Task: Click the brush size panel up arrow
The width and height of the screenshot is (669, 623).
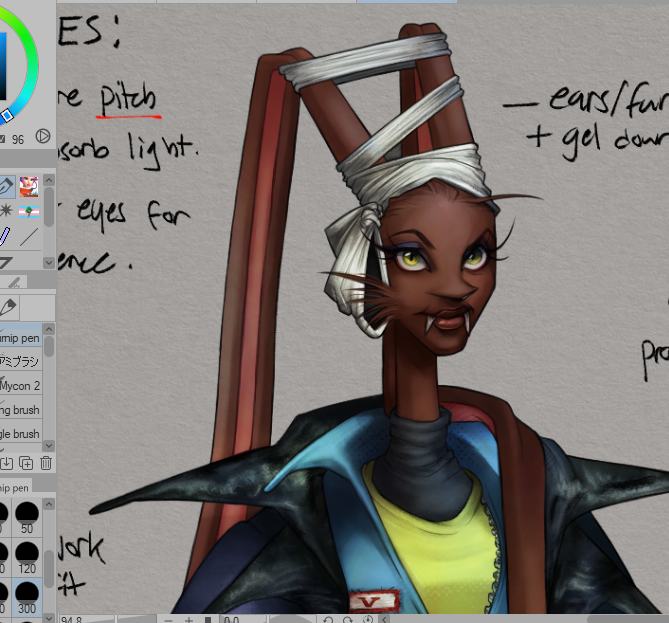Action: (49, 504)
